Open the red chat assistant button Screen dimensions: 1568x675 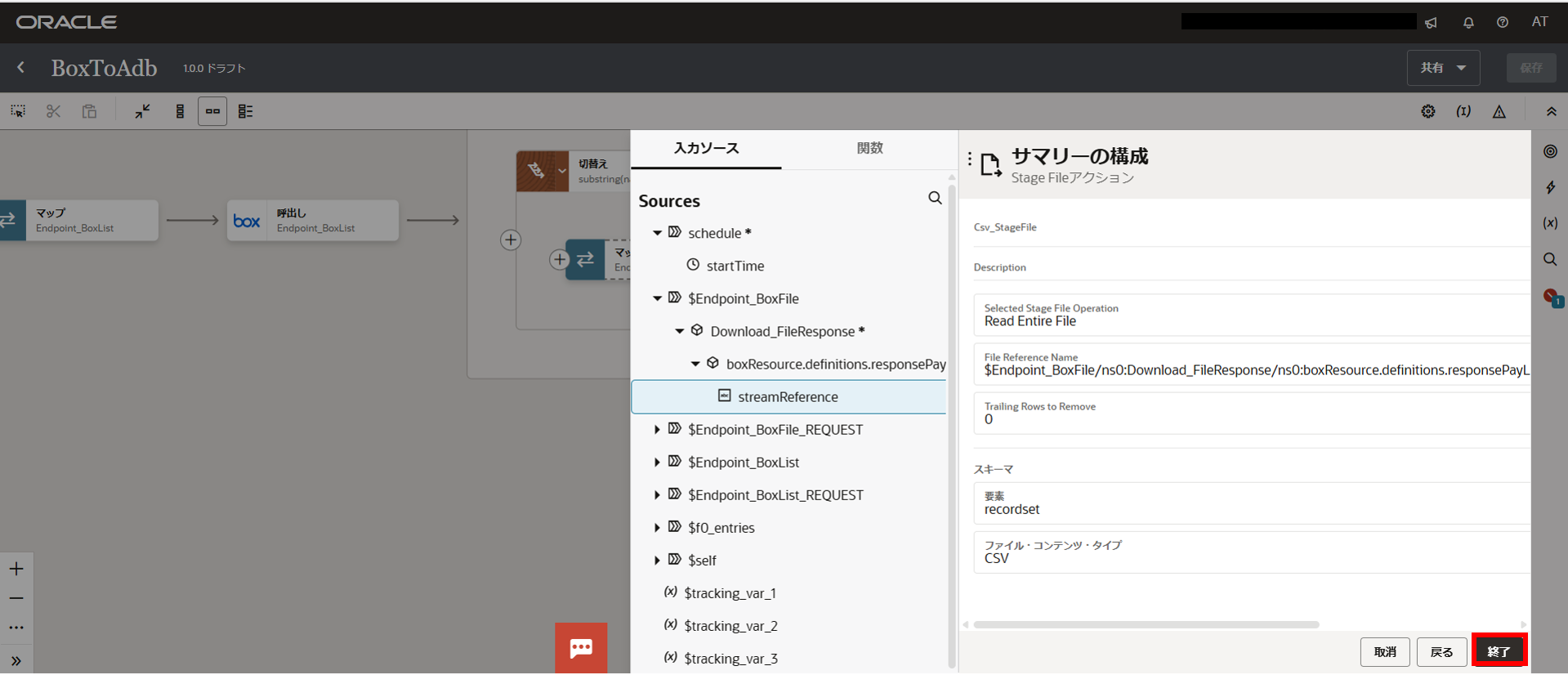point(581,648)
